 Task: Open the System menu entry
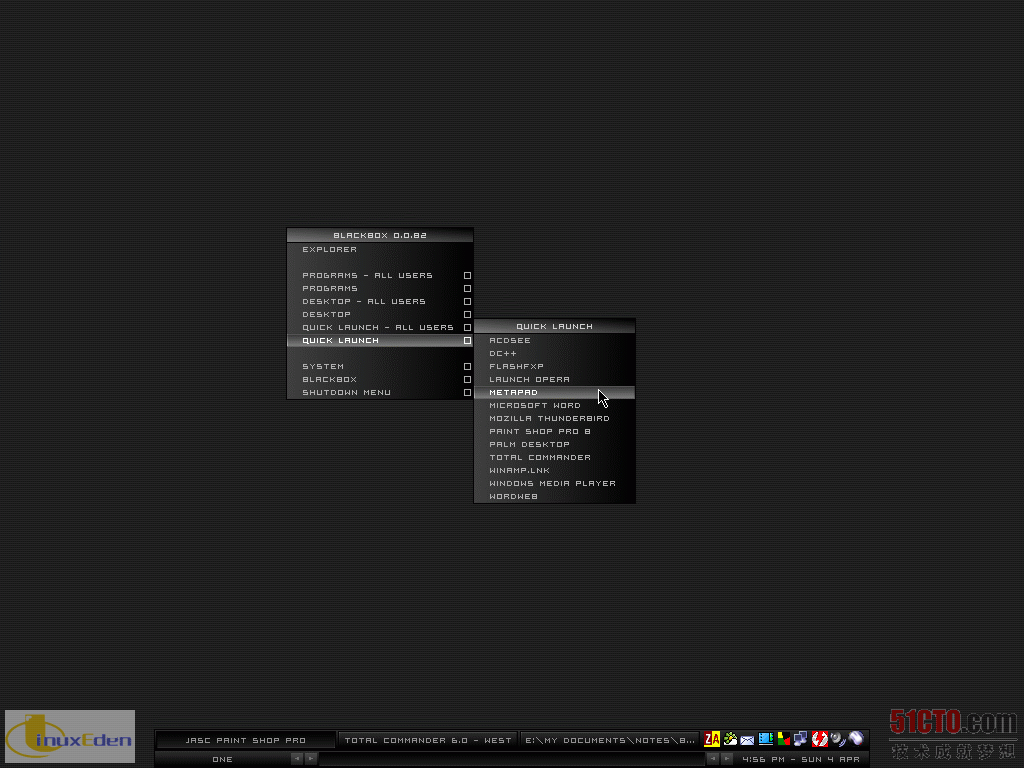pos(380,367)
